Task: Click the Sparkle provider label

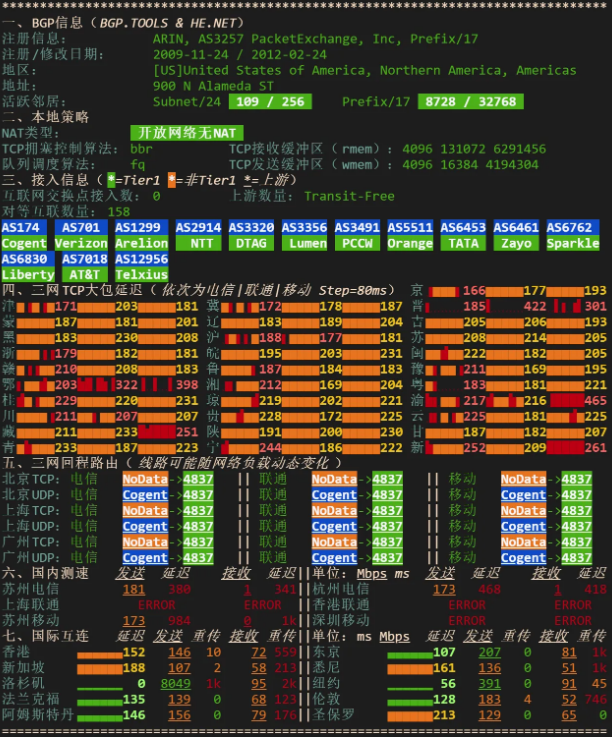Action: click(573, 243)
